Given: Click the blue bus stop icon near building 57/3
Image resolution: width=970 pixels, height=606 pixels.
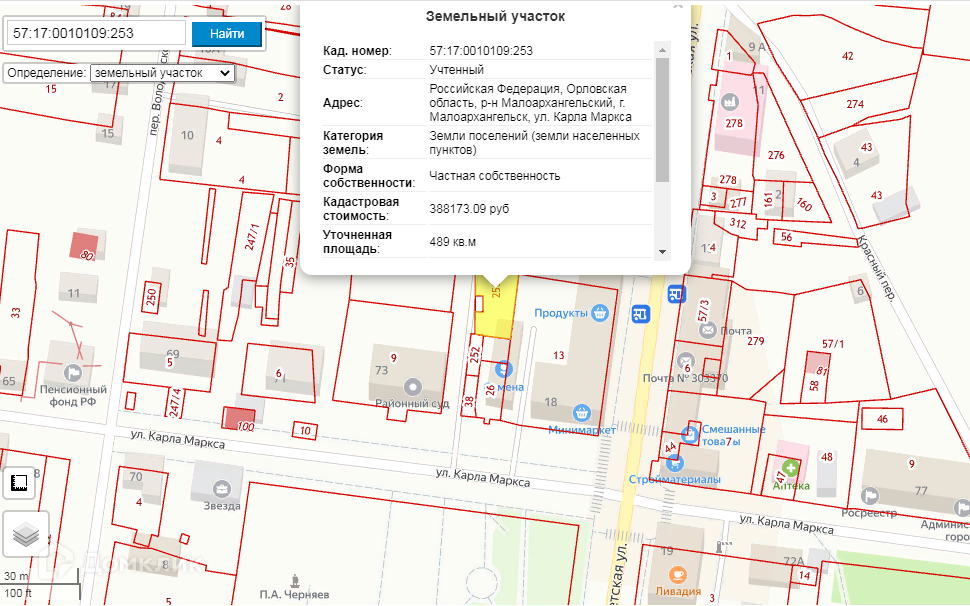Looking at the screenshot, I should tap(677, 294).
